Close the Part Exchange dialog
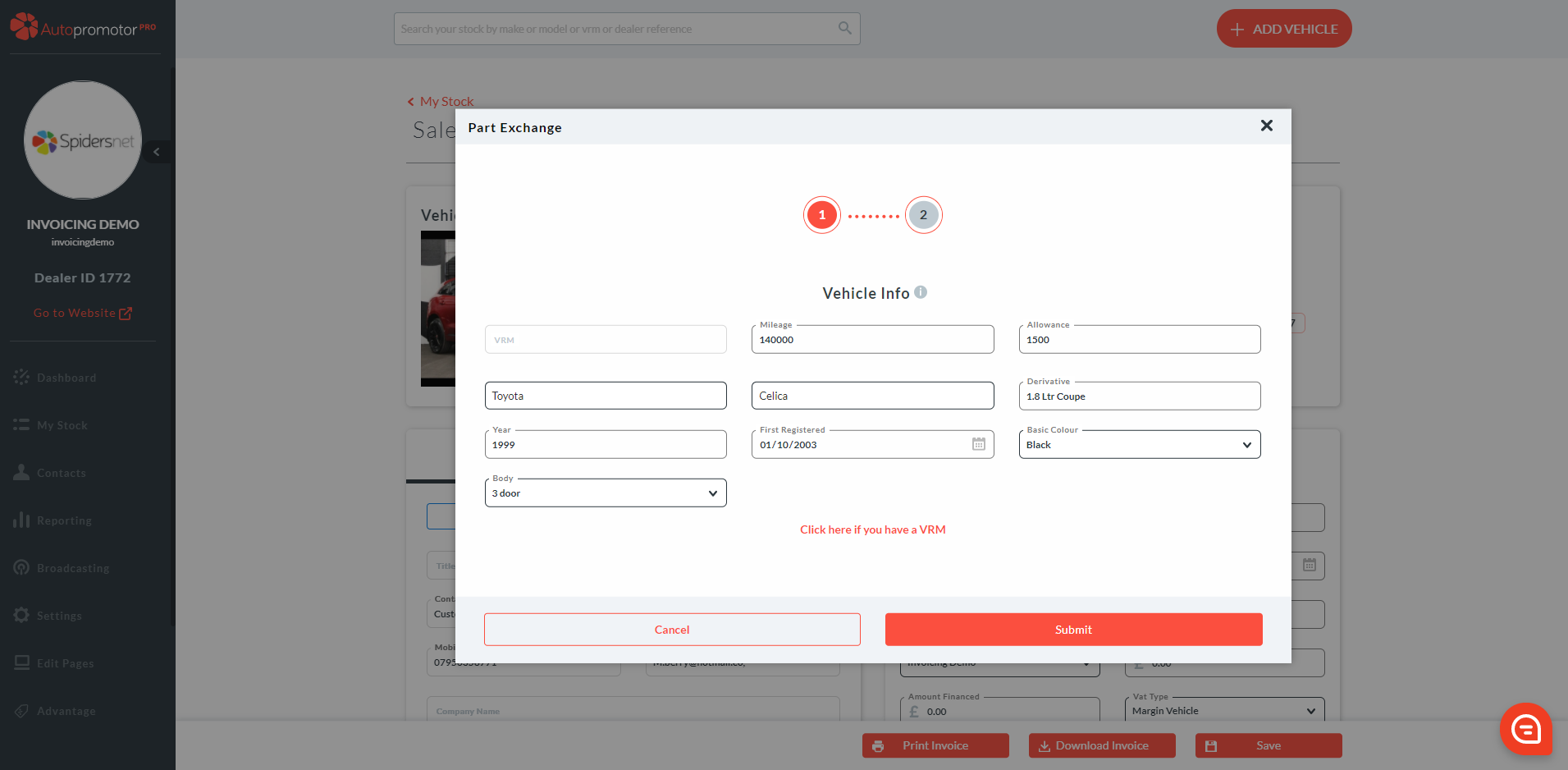Image resolution: width=1568 pixels, height=770 pixels. [1266, 126]
